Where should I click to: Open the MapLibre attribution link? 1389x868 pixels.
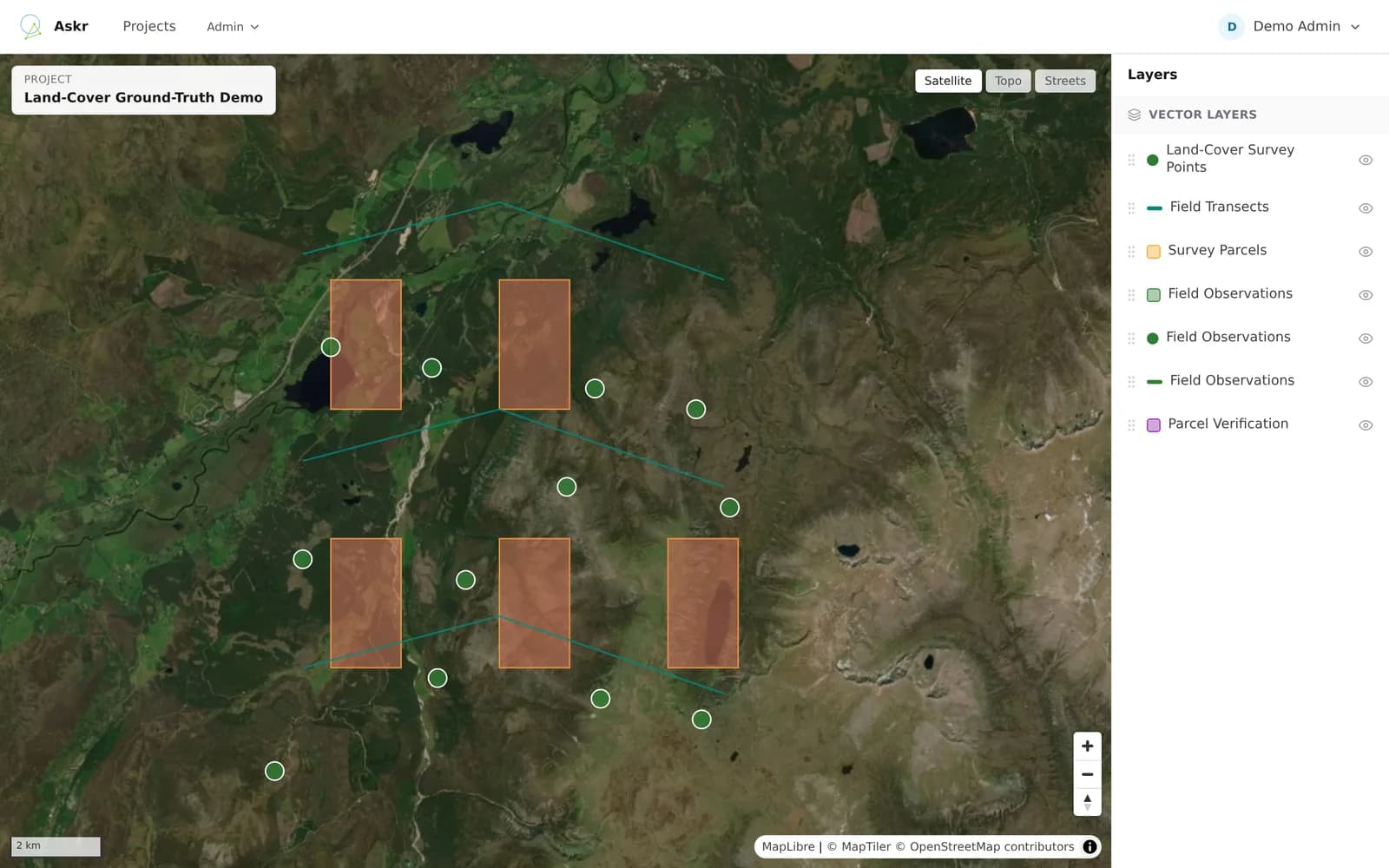point(788,846)
